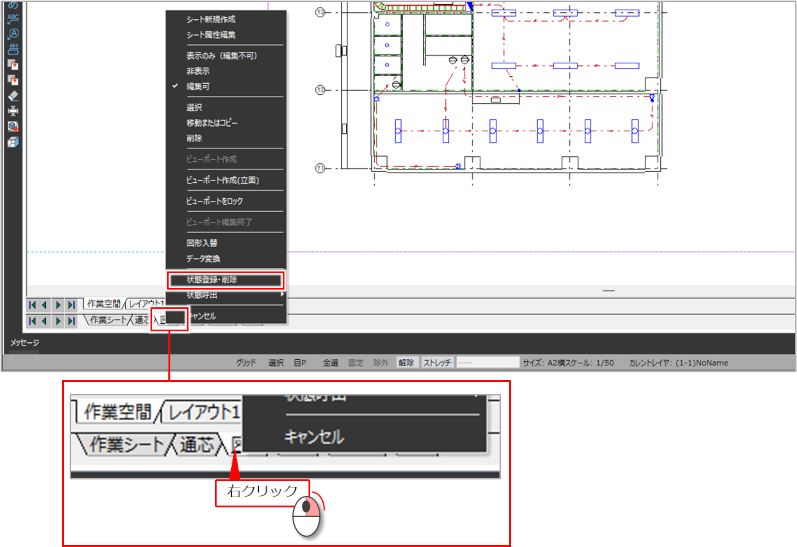Click the circled A text search icon
The height and width of the screenshot is (547, 797).
pos(14,33)
